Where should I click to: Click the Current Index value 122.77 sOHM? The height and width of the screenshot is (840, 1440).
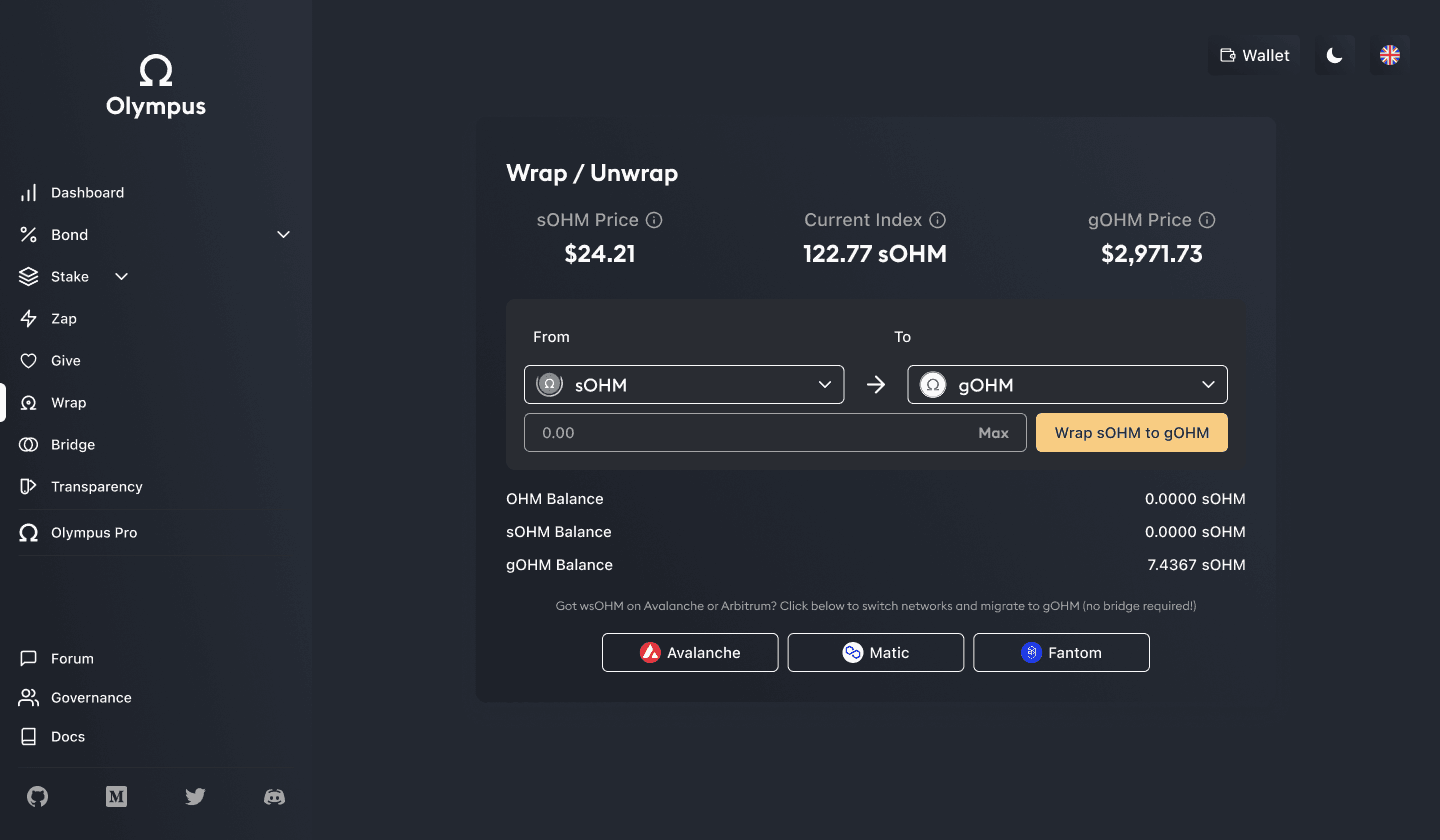tap(875, 254)
